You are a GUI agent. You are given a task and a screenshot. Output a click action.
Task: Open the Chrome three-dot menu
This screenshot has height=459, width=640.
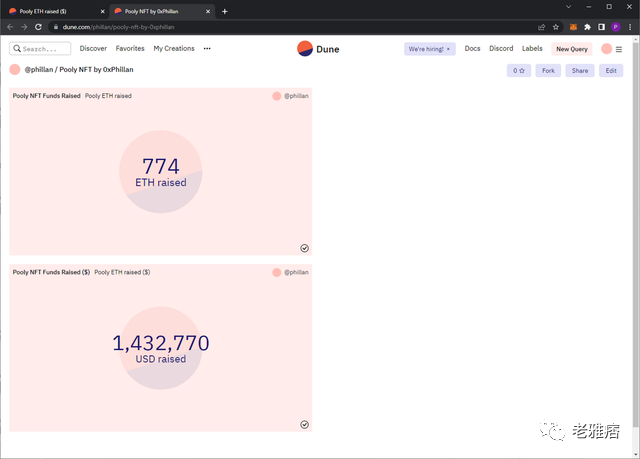coord(630,27)
